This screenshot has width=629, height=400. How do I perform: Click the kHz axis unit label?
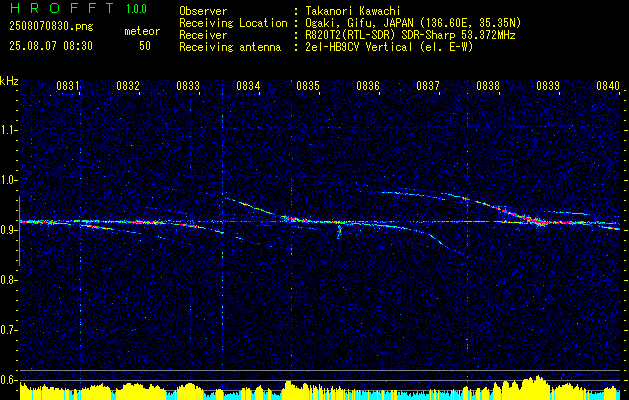tap(9, 81)
